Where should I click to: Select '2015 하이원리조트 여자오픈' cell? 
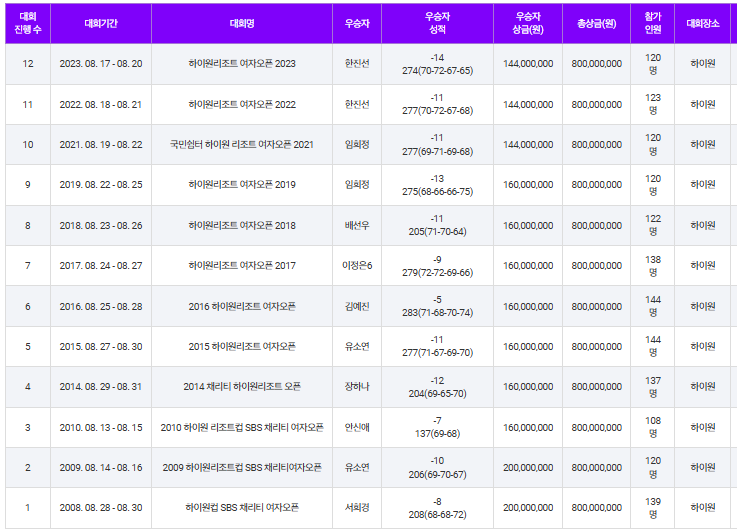click(242, 347)
